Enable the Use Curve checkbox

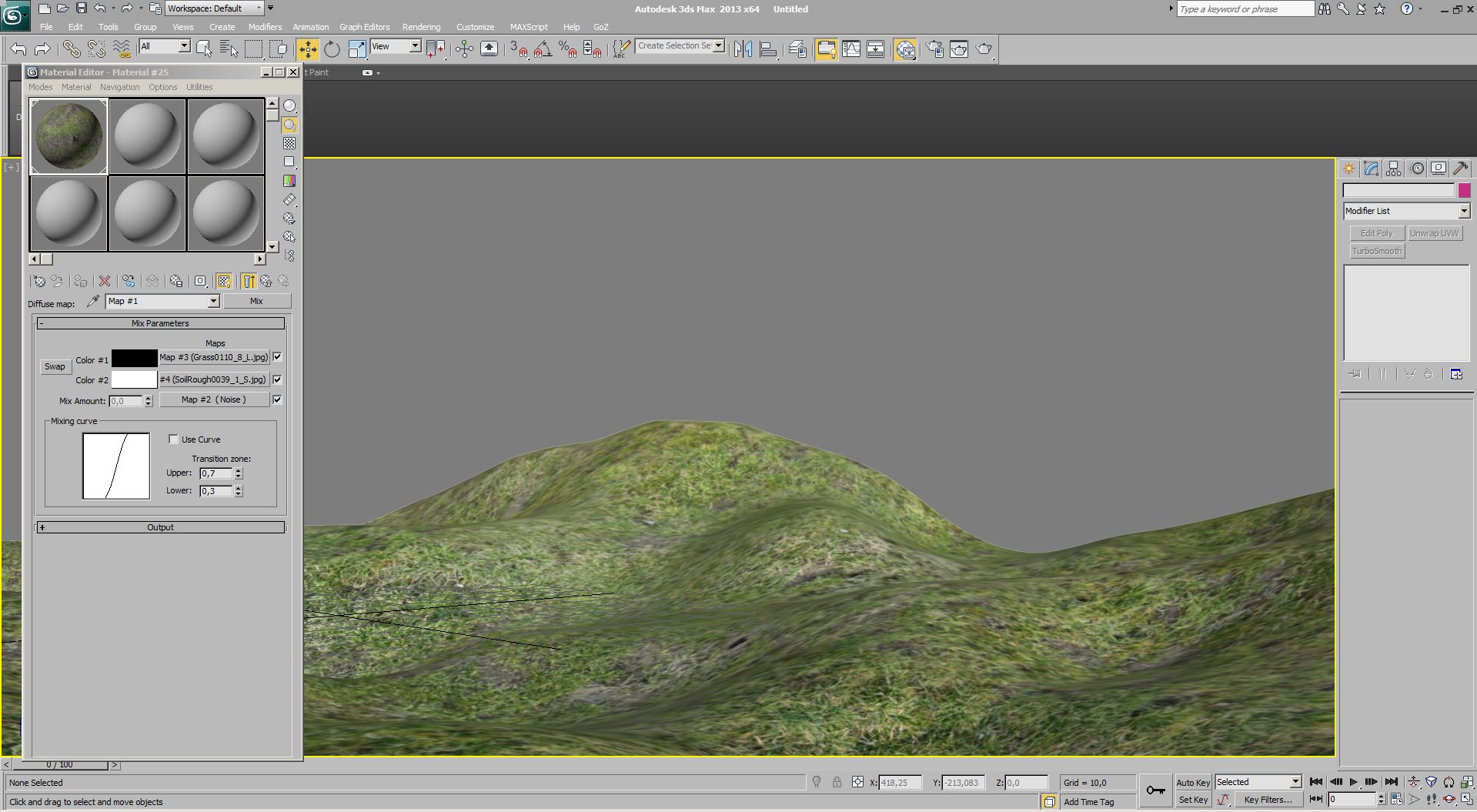pos(173,439)
